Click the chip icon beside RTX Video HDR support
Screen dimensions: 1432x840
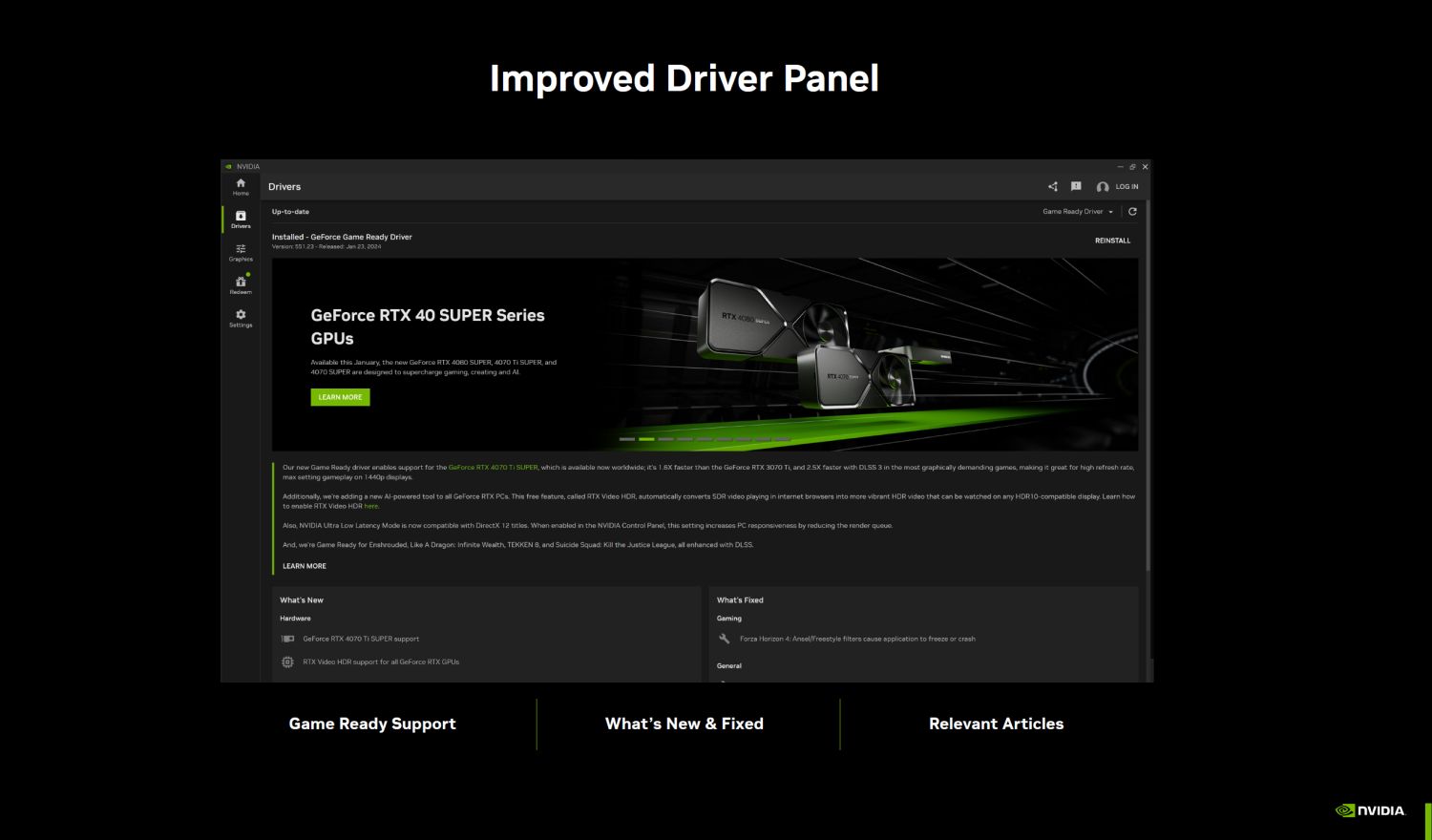(x=287, y=661)
